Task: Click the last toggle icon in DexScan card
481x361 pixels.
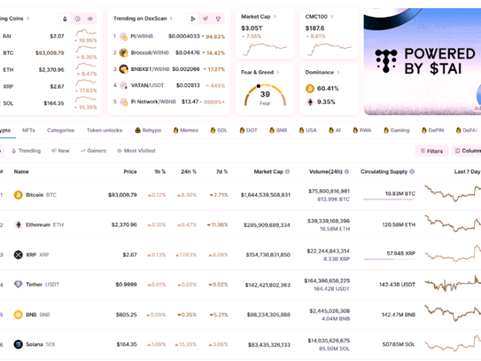Action: 218,19
